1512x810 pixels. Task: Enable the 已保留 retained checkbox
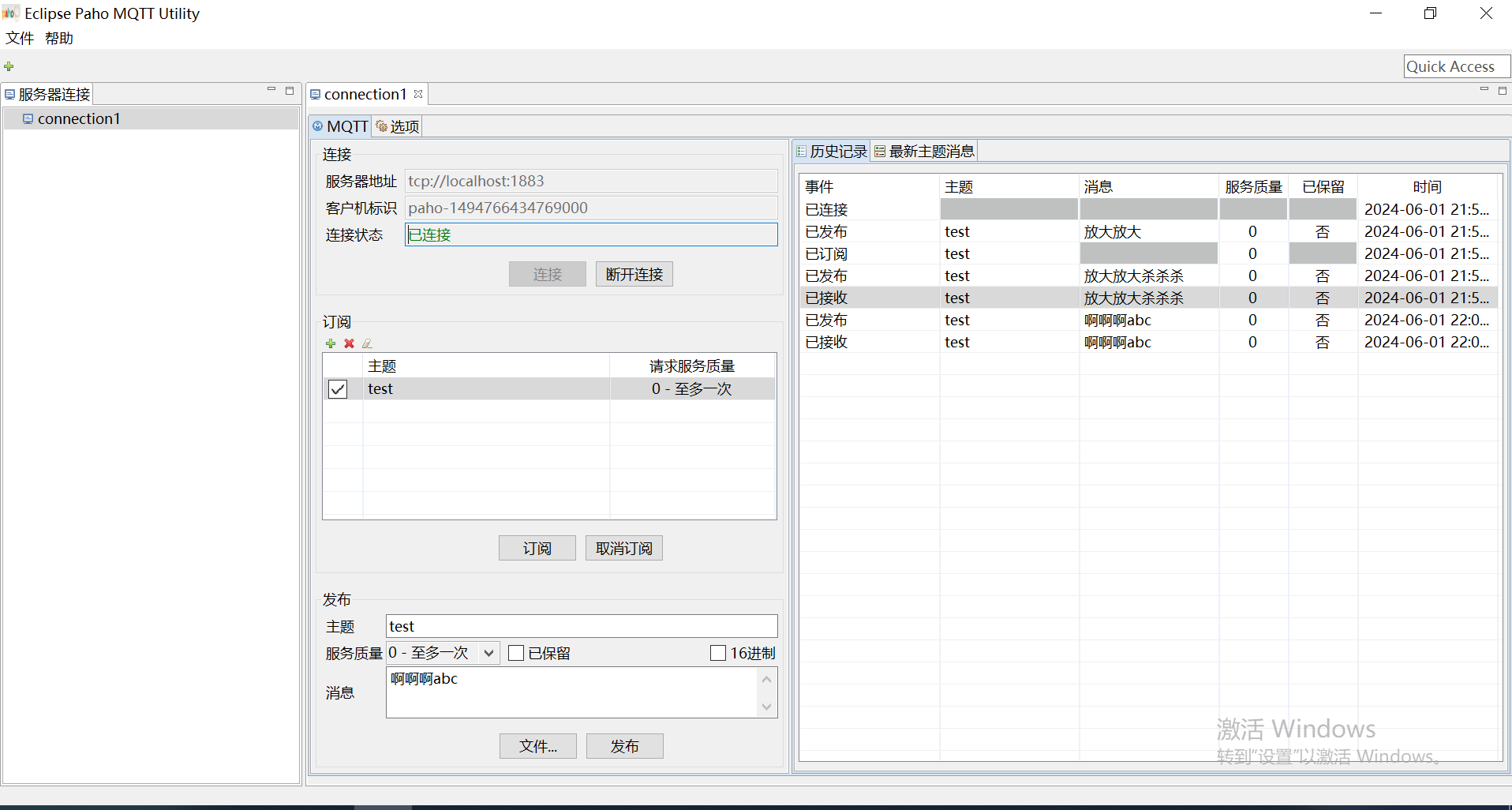[x=516, y=653]
